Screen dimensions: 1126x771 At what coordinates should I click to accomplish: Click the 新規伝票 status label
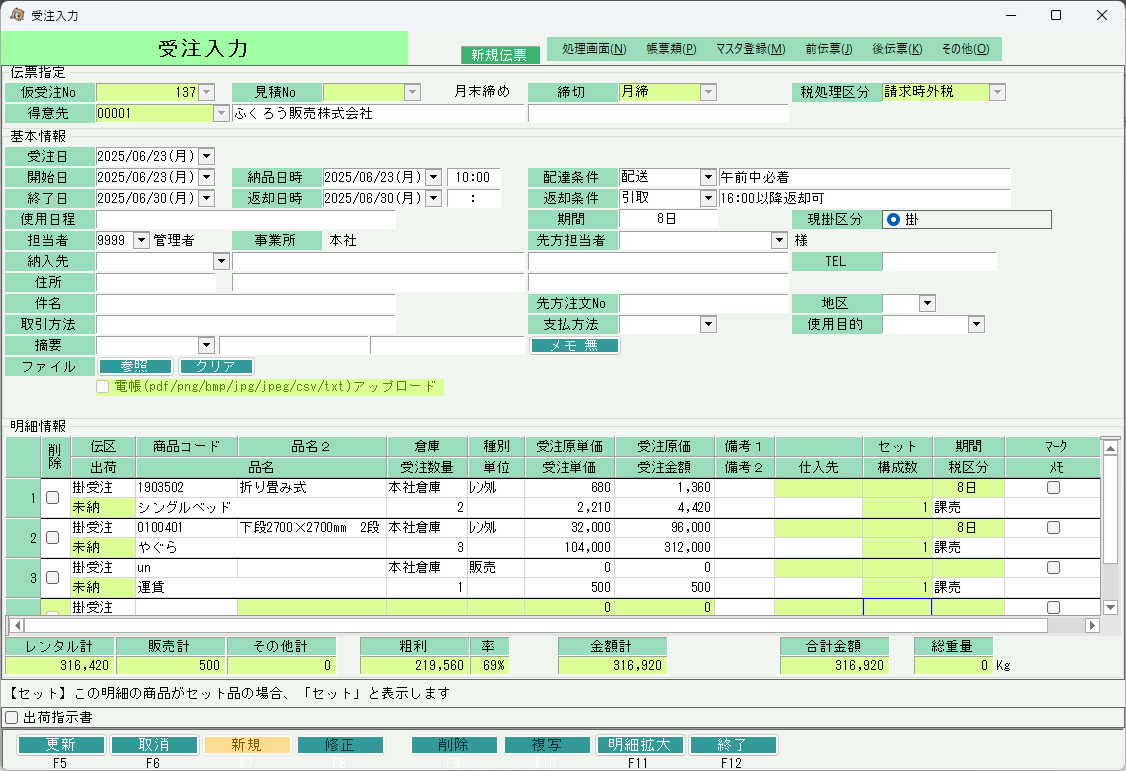click(499, 55)
